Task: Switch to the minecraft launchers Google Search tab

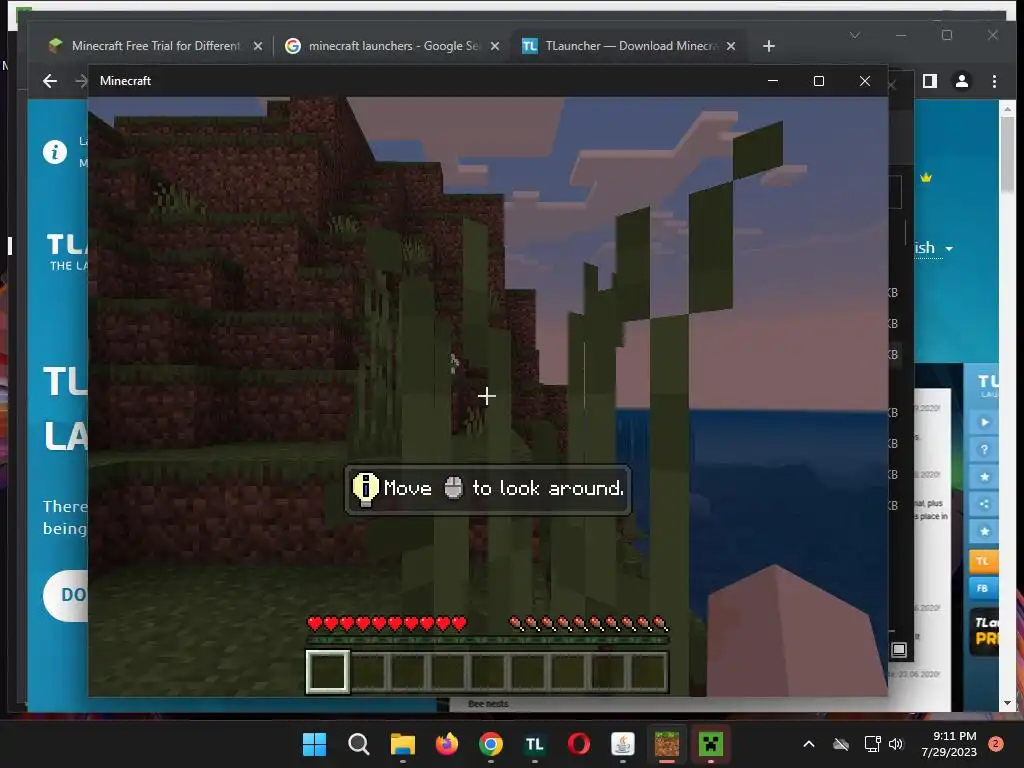Action: 392,46
